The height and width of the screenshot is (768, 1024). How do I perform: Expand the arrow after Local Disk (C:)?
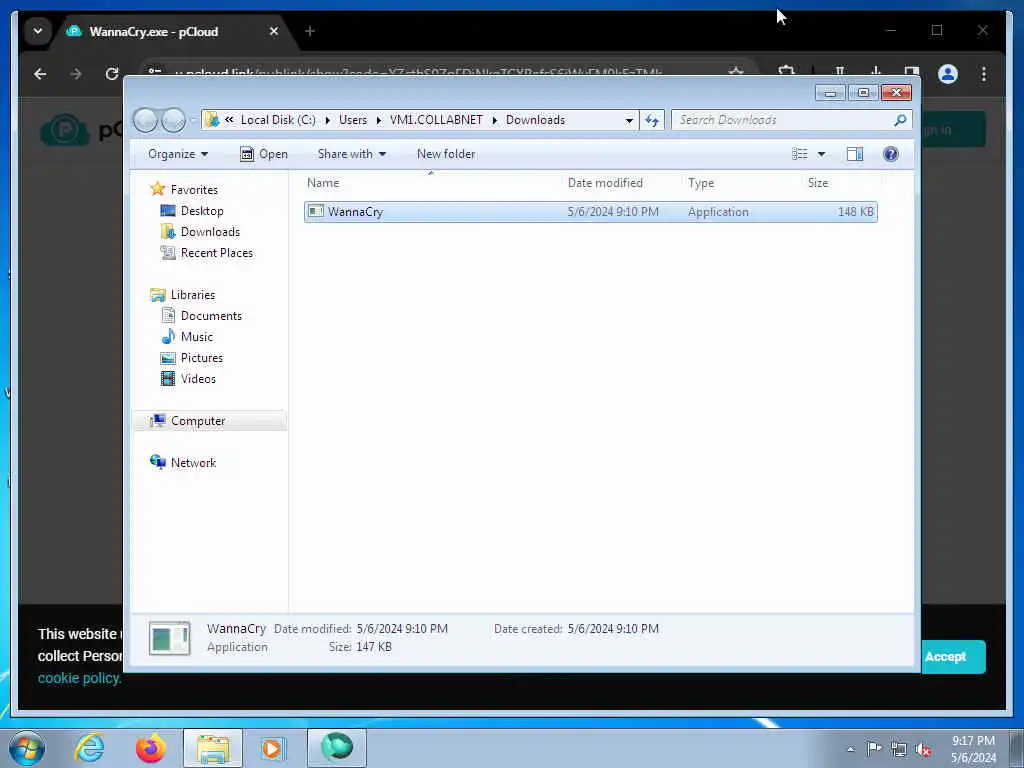[327, 120]
